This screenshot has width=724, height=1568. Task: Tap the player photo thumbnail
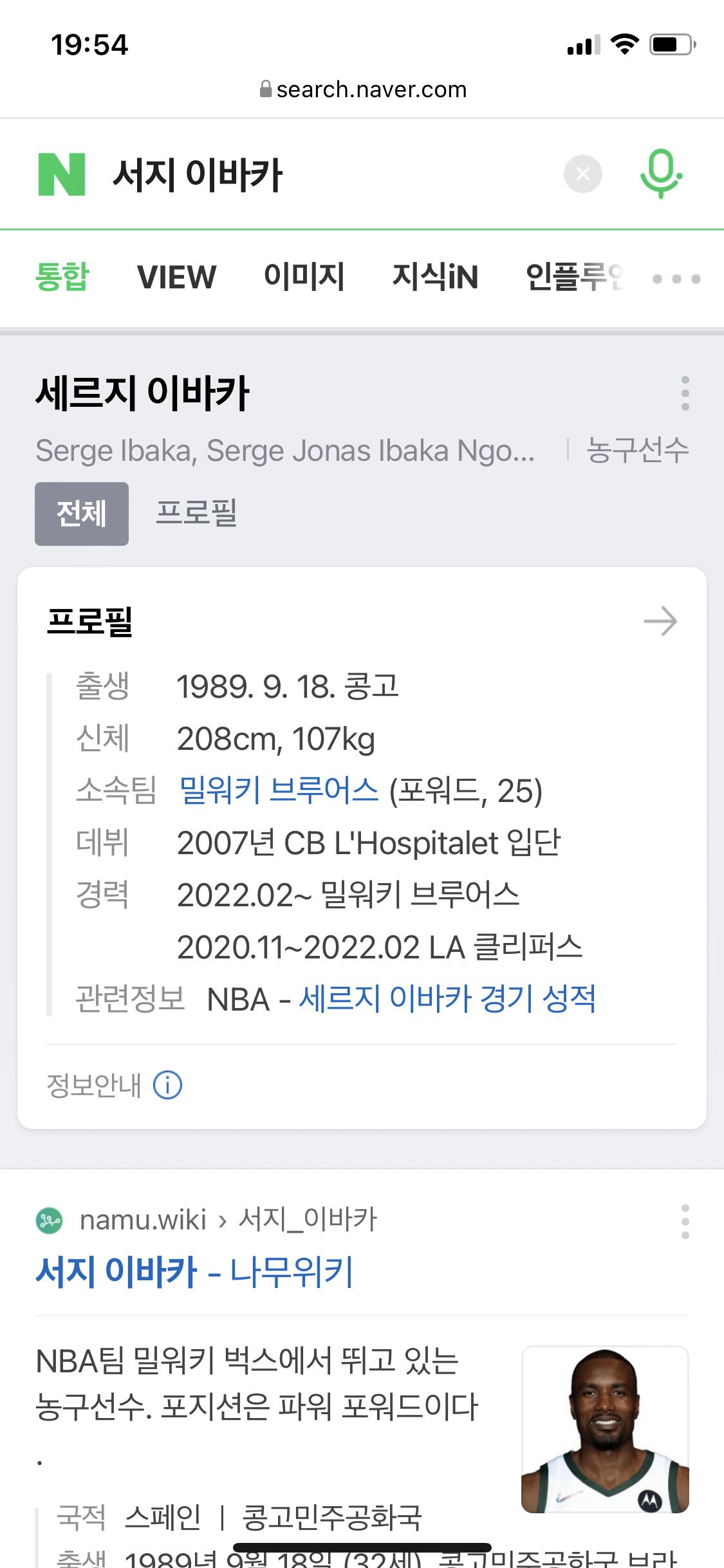click(x=604, y=1429)
